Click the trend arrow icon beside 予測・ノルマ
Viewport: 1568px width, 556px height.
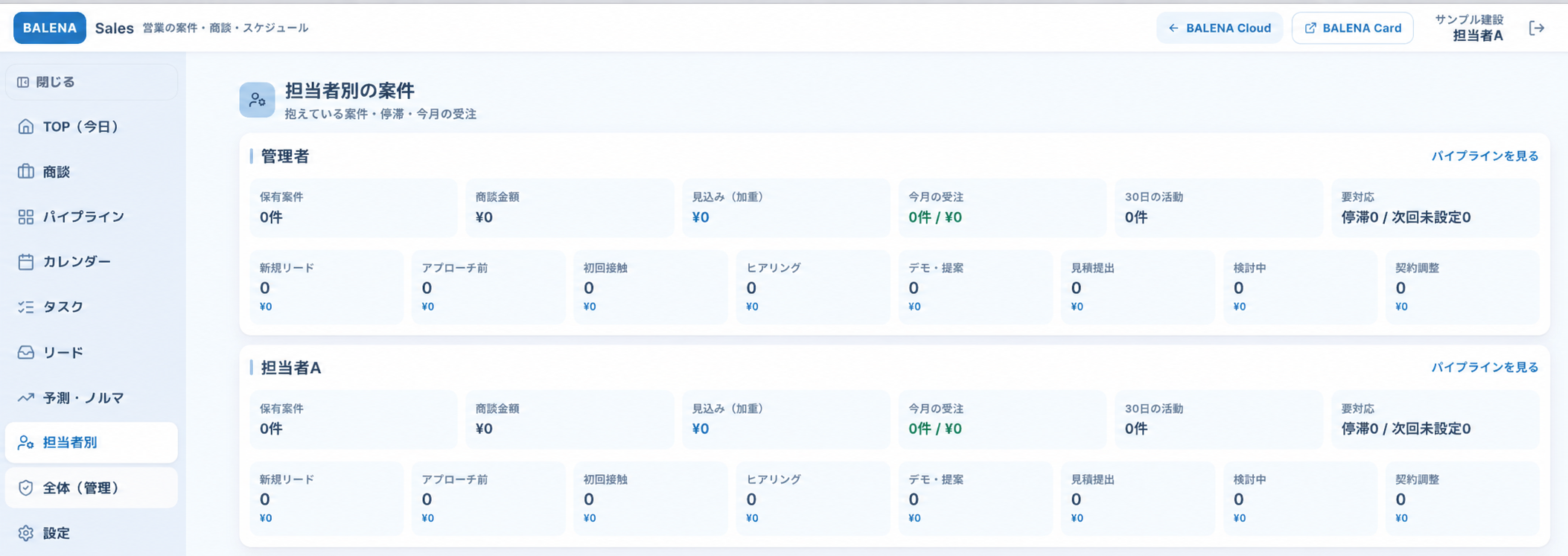pyautogui.click(x=26, y=397)
